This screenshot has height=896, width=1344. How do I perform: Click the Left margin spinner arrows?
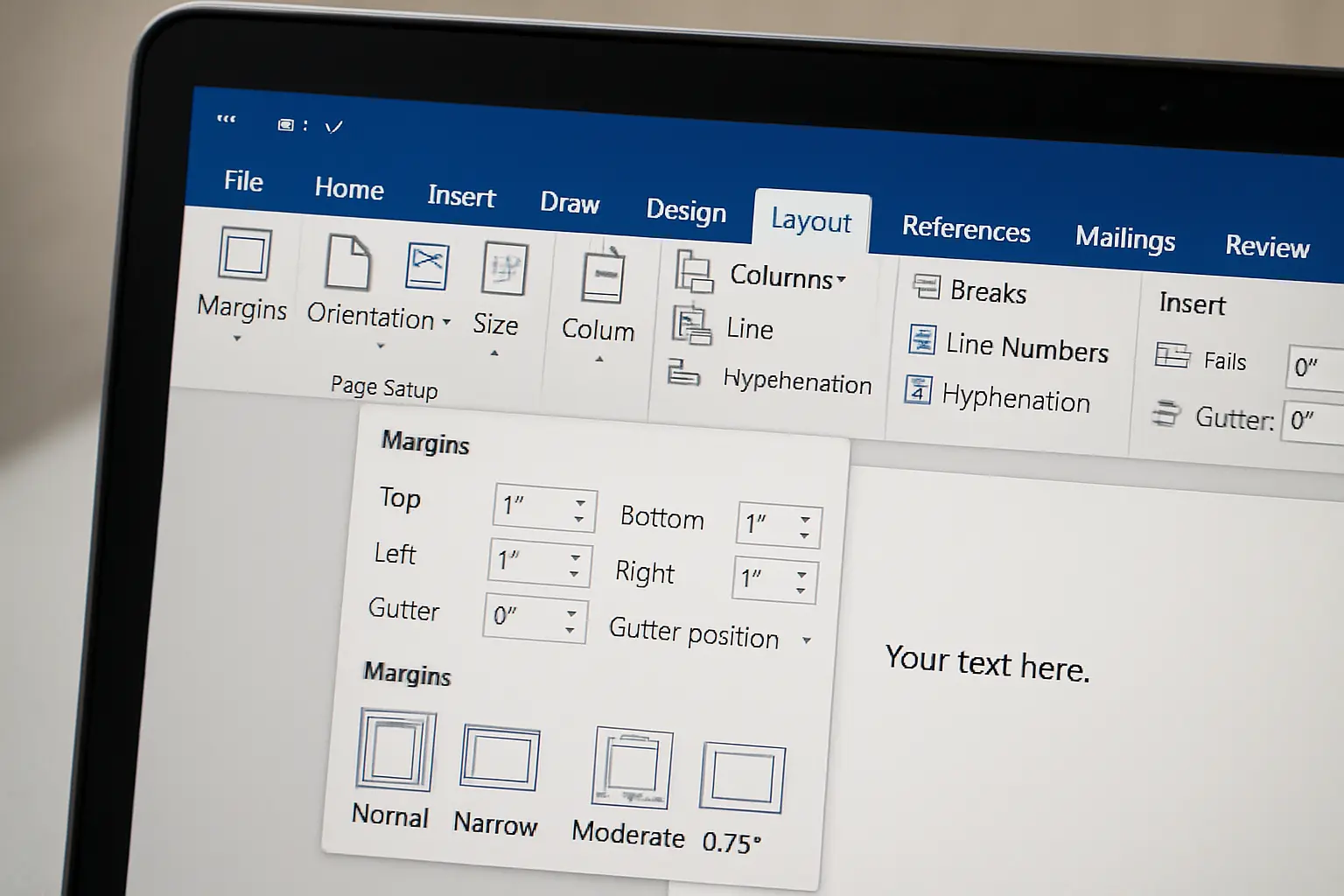tap(575, 565)
